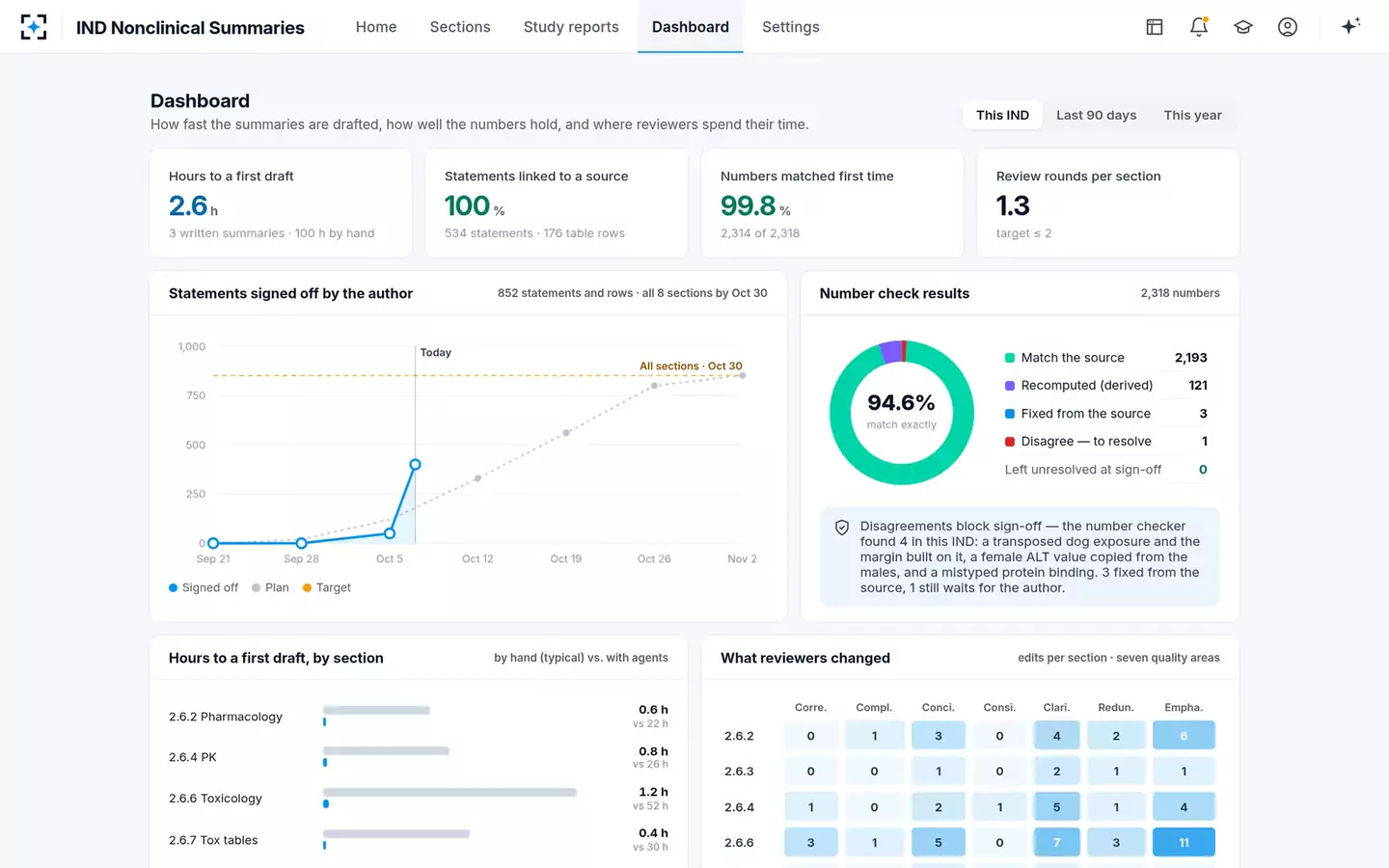Click the 1.2 h Toxicology hours value
The width and height of the screenshot is (1389, 868).
(653, 792)
